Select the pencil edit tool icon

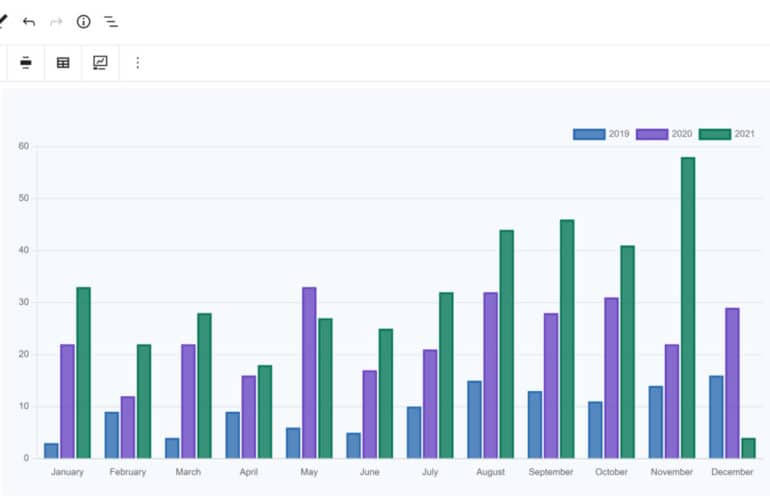click(3, 21)
